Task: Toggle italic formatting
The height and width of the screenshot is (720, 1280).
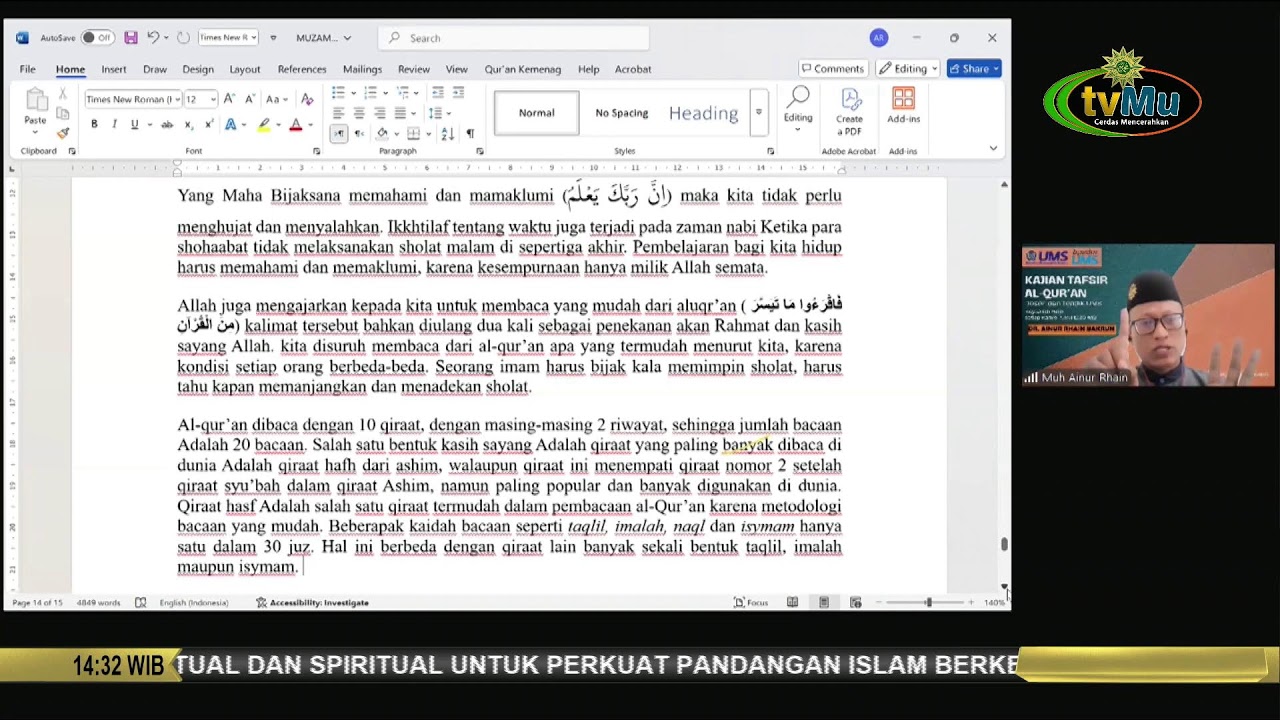Action: pos(114,125)
